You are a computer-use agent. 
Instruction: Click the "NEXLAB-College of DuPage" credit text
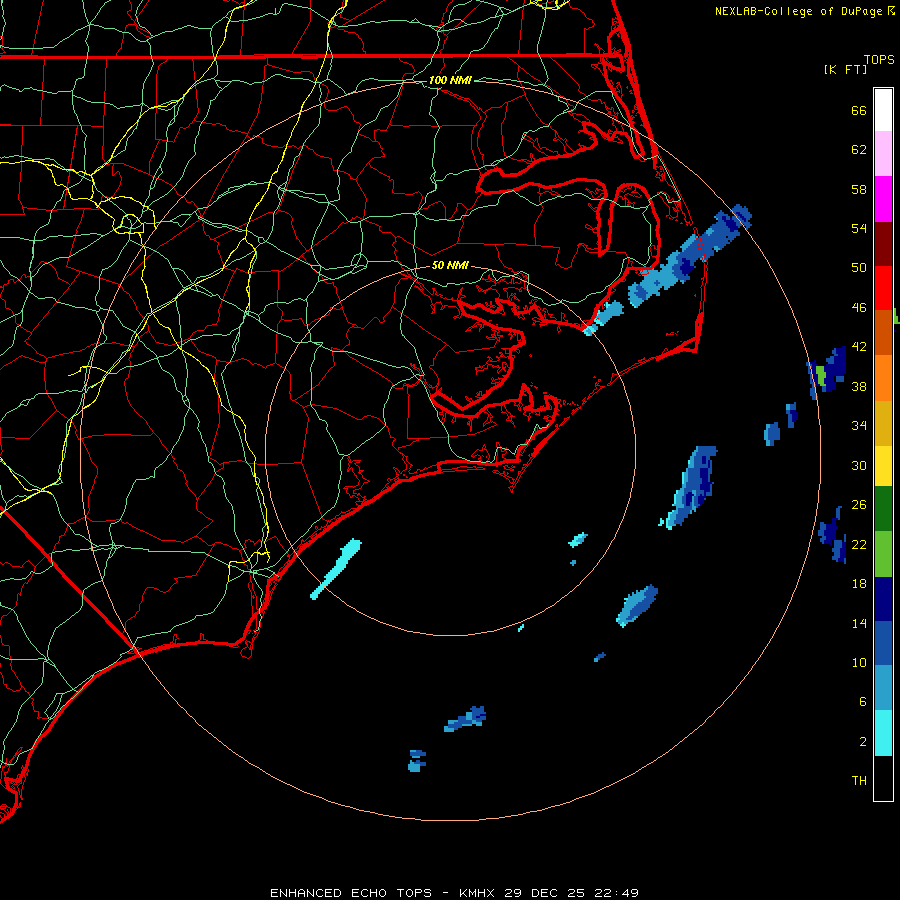pos(798,11)
